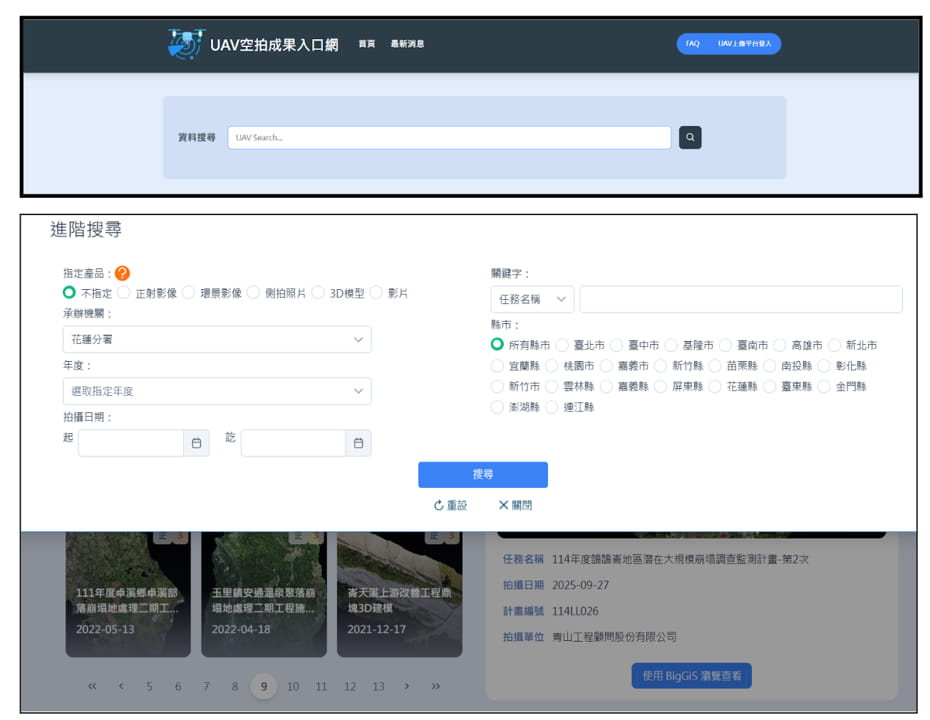This screenshot has width=930, height=720.
Task: Select the 3D模型 product radio button
Action: click(x=318, y=293)
